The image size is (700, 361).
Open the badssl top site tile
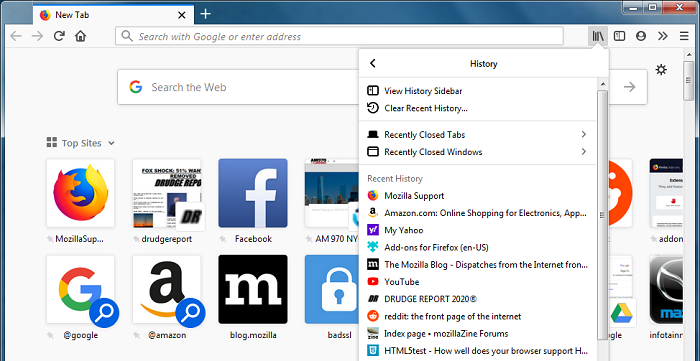[x=332, y=290]
